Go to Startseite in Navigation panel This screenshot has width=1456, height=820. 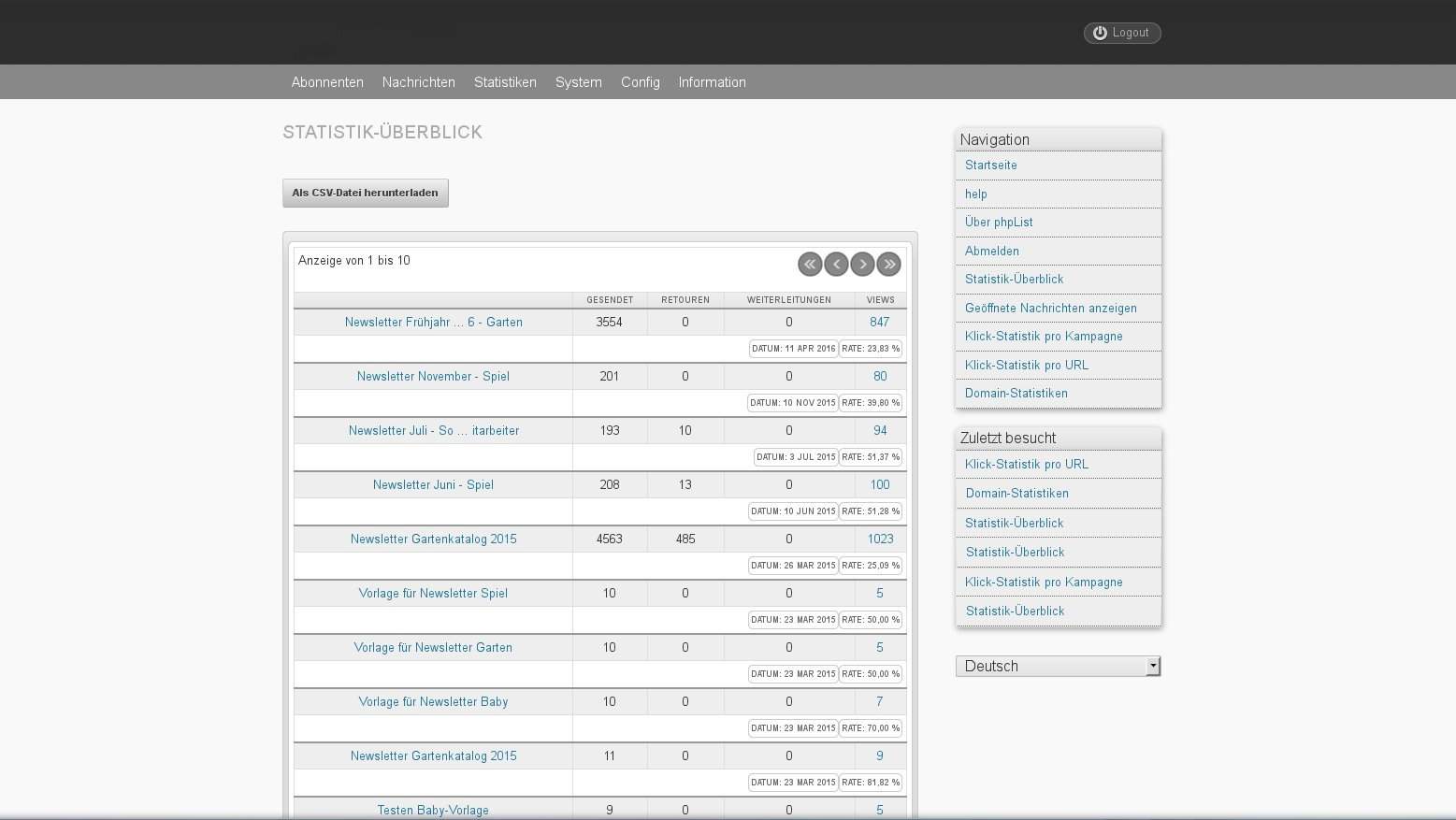[990, 165]
